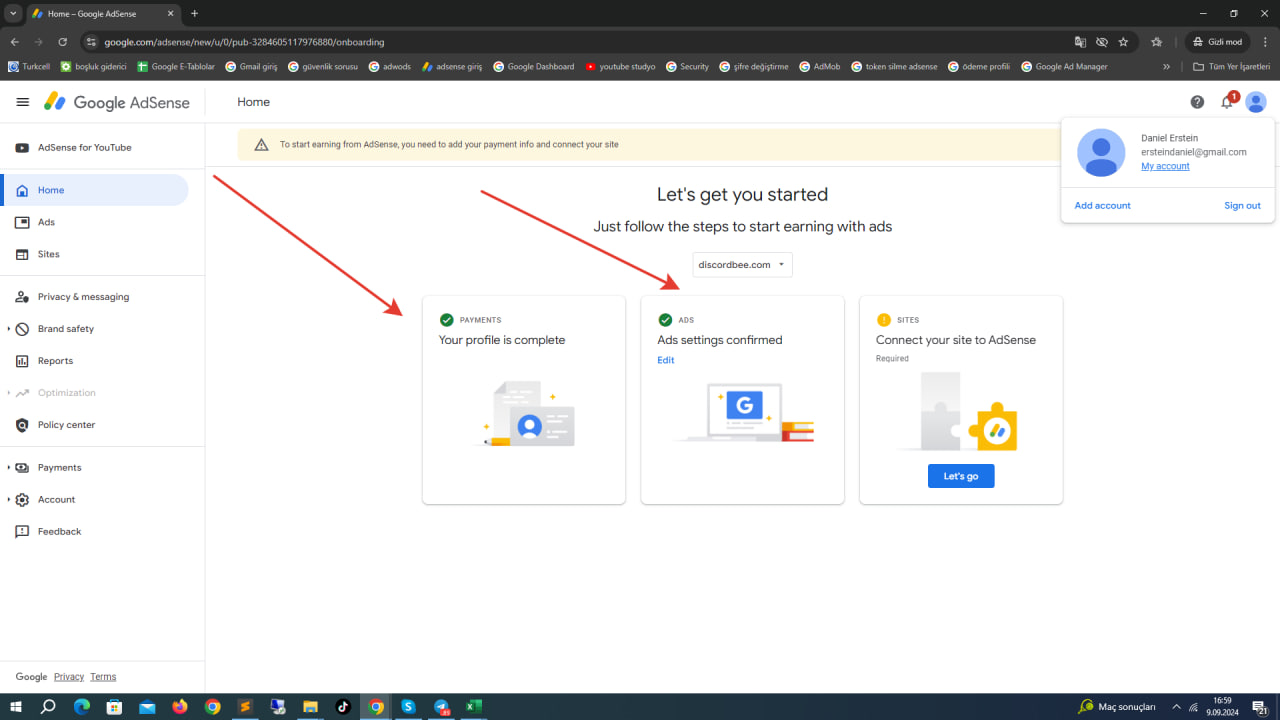Image resolution: width=1280 pixels, height=720 pixels.
Task: Open TikTok from the taskbar
Action: (343, 707)
